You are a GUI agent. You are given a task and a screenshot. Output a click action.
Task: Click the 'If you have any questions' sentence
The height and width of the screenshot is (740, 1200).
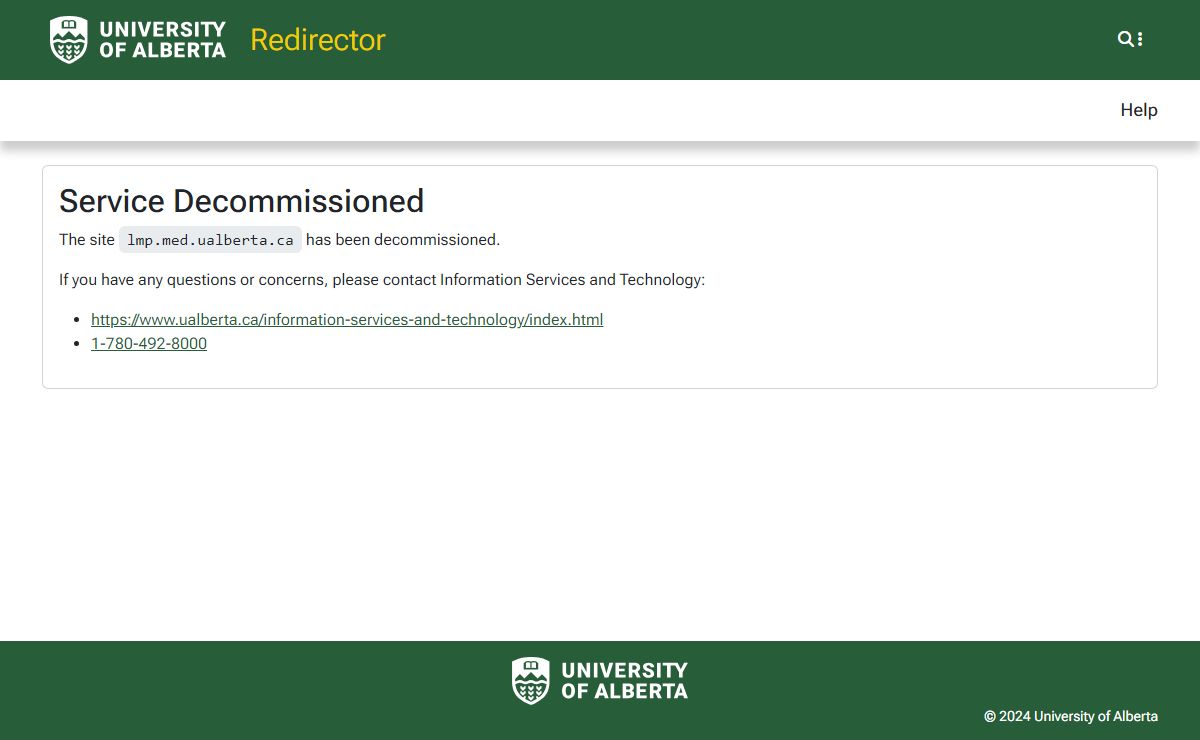(x=382, y=280)
